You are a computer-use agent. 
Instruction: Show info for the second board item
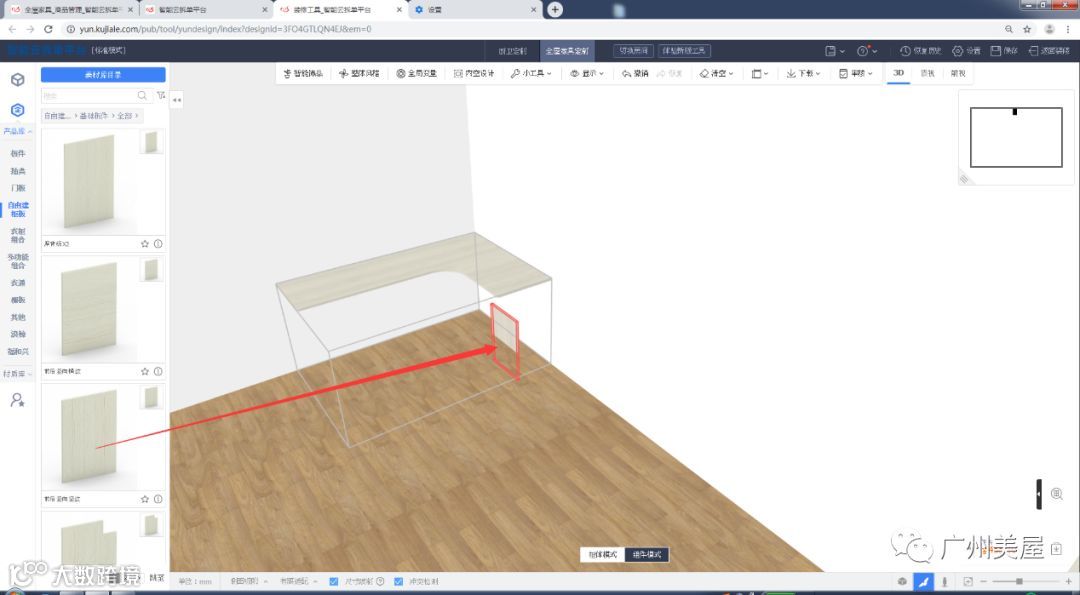pos(158,371)
